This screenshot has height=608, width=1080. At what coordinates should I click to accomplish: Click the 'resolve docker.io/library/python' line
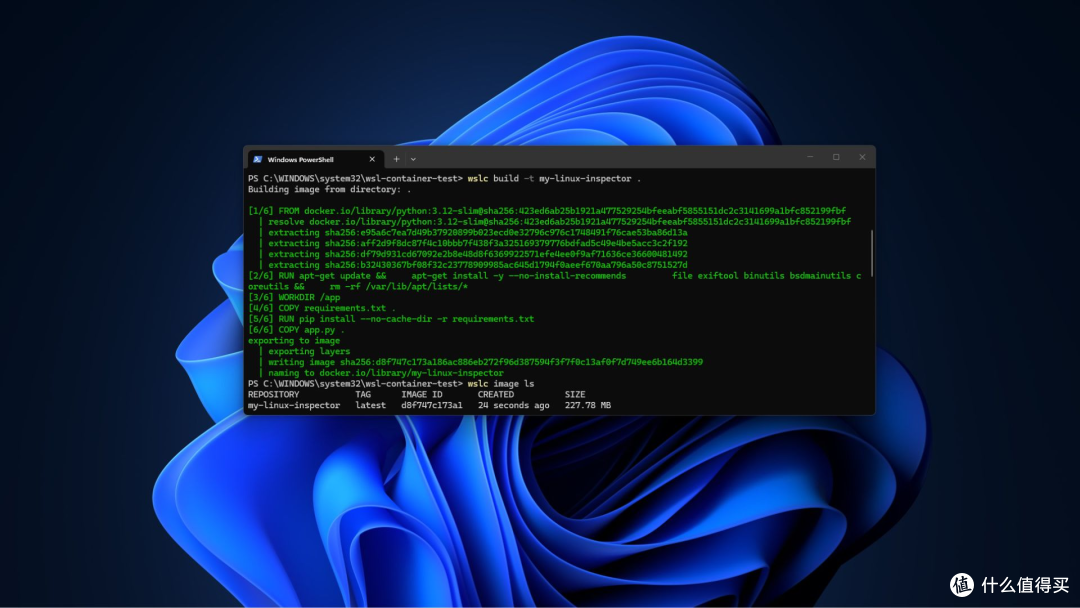pos(559,222)
